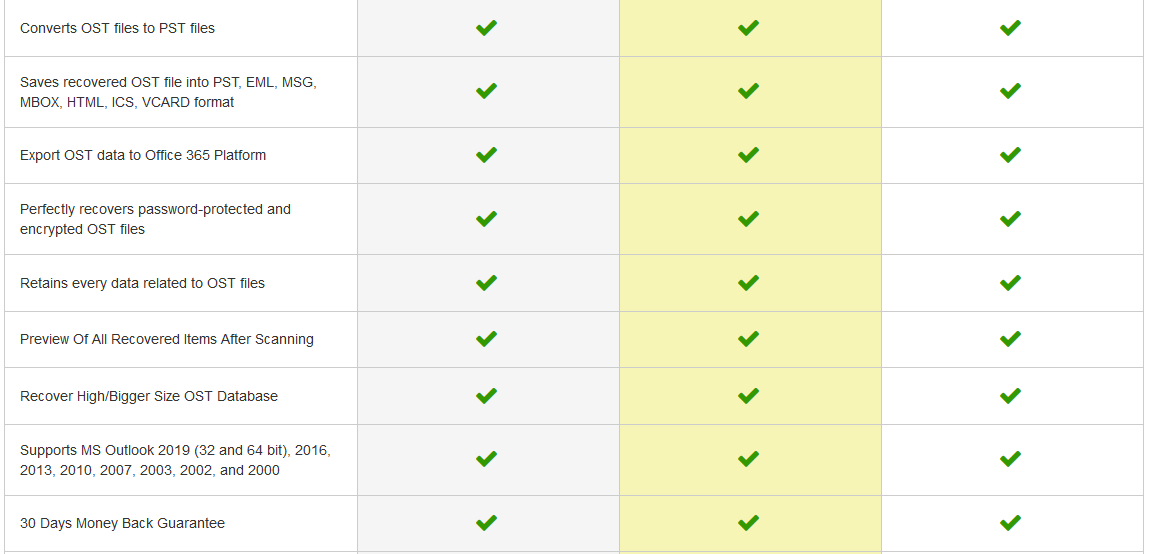Click last-column checkmark for password-protected OST recovery row
Viewport: 1149px width, 554px height.
(1011, 218)
